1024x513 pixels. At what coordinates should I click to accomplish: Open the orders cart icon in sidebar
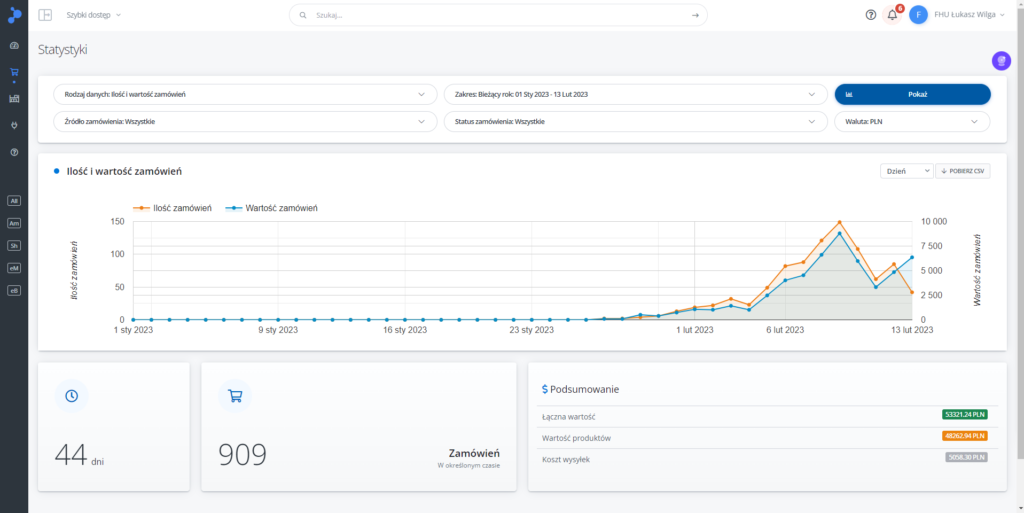14,72
